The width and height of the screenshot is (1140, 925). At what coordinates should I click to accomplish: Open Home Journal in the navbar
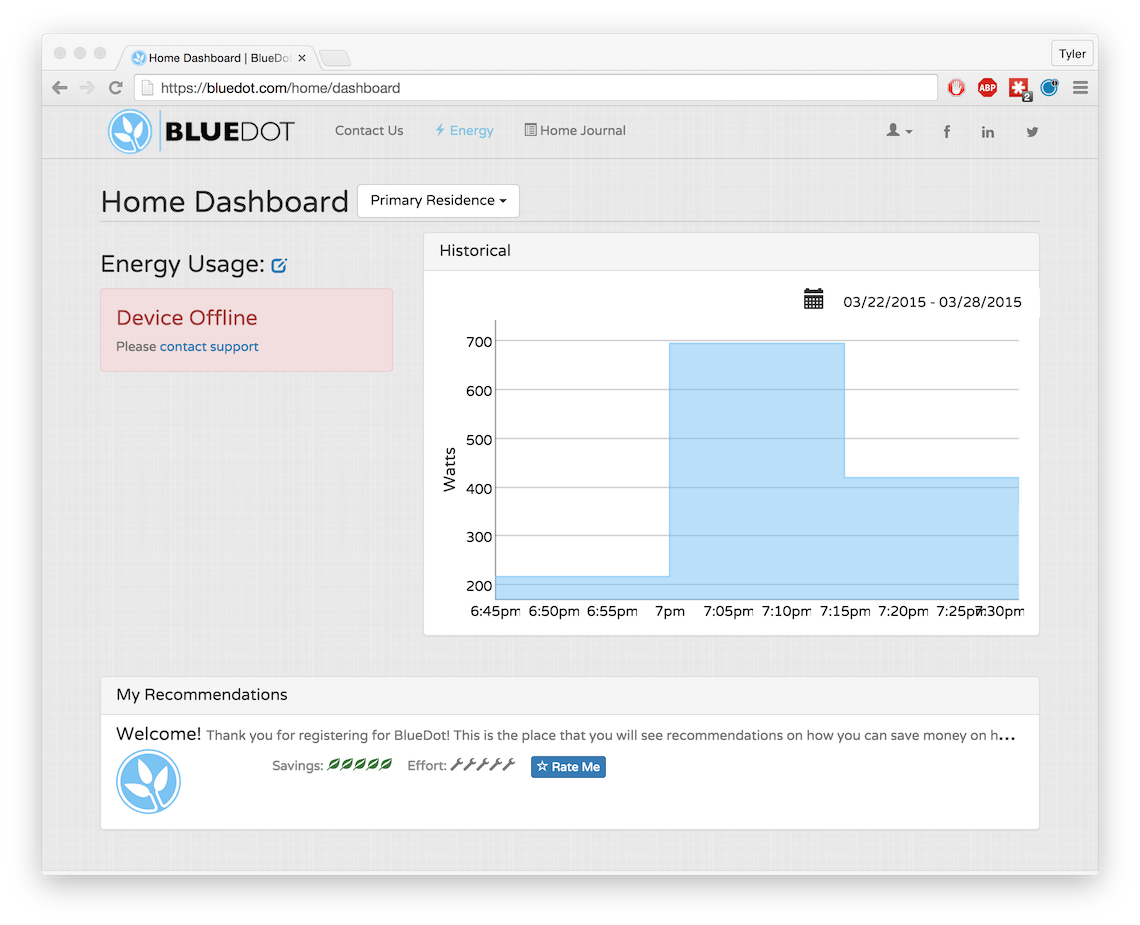575,131
